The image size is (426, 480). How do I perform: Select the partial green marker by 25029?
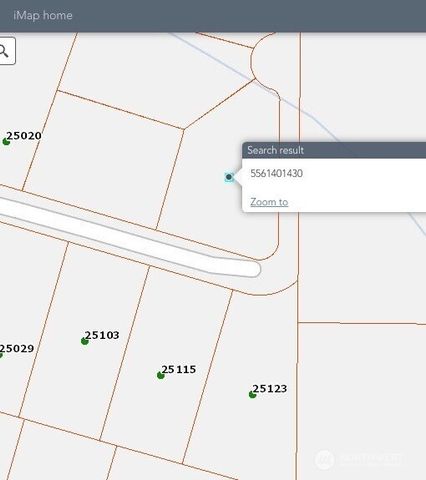[x=1, y=355]
